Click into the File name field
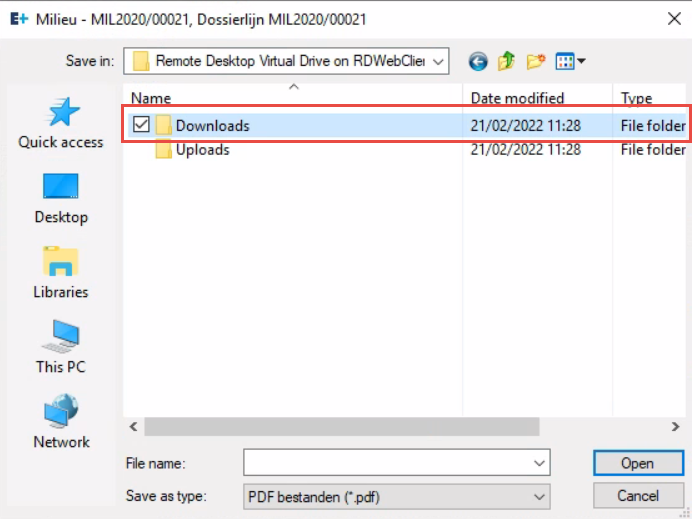This screenshot has height=519, width=692. (x=388, y=463)
